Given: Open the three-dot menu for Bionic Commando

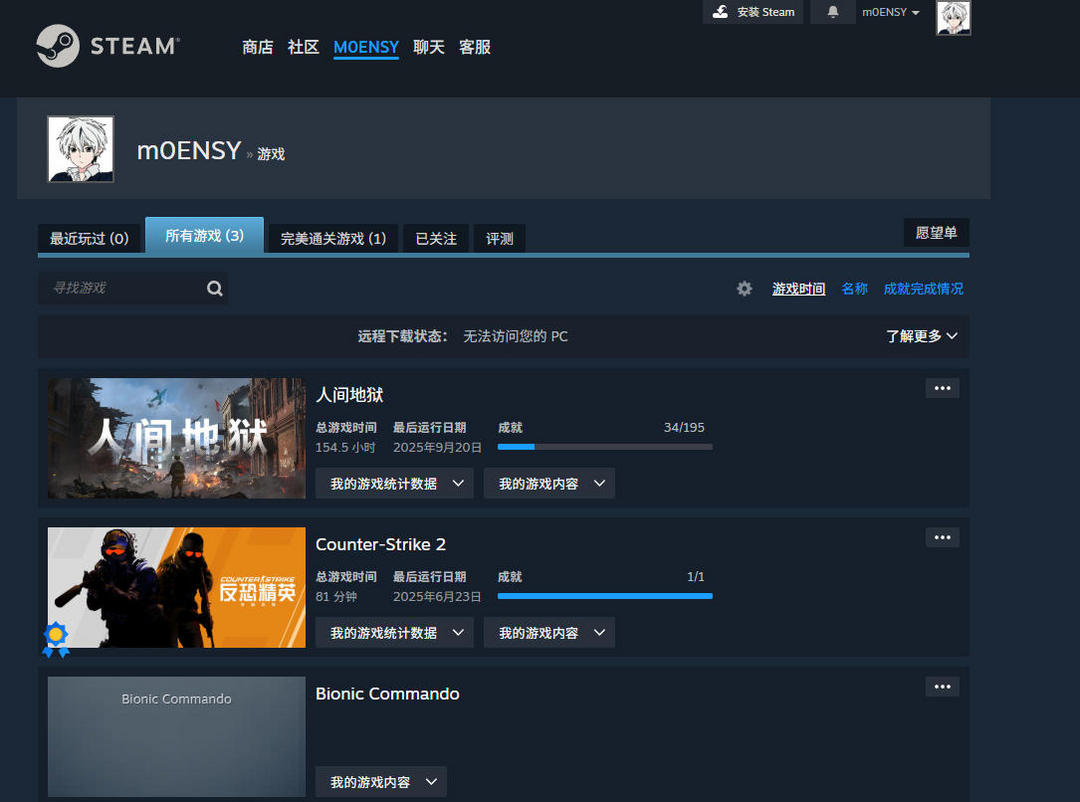Looking at the screenshot, I should [x=942, y=686].
